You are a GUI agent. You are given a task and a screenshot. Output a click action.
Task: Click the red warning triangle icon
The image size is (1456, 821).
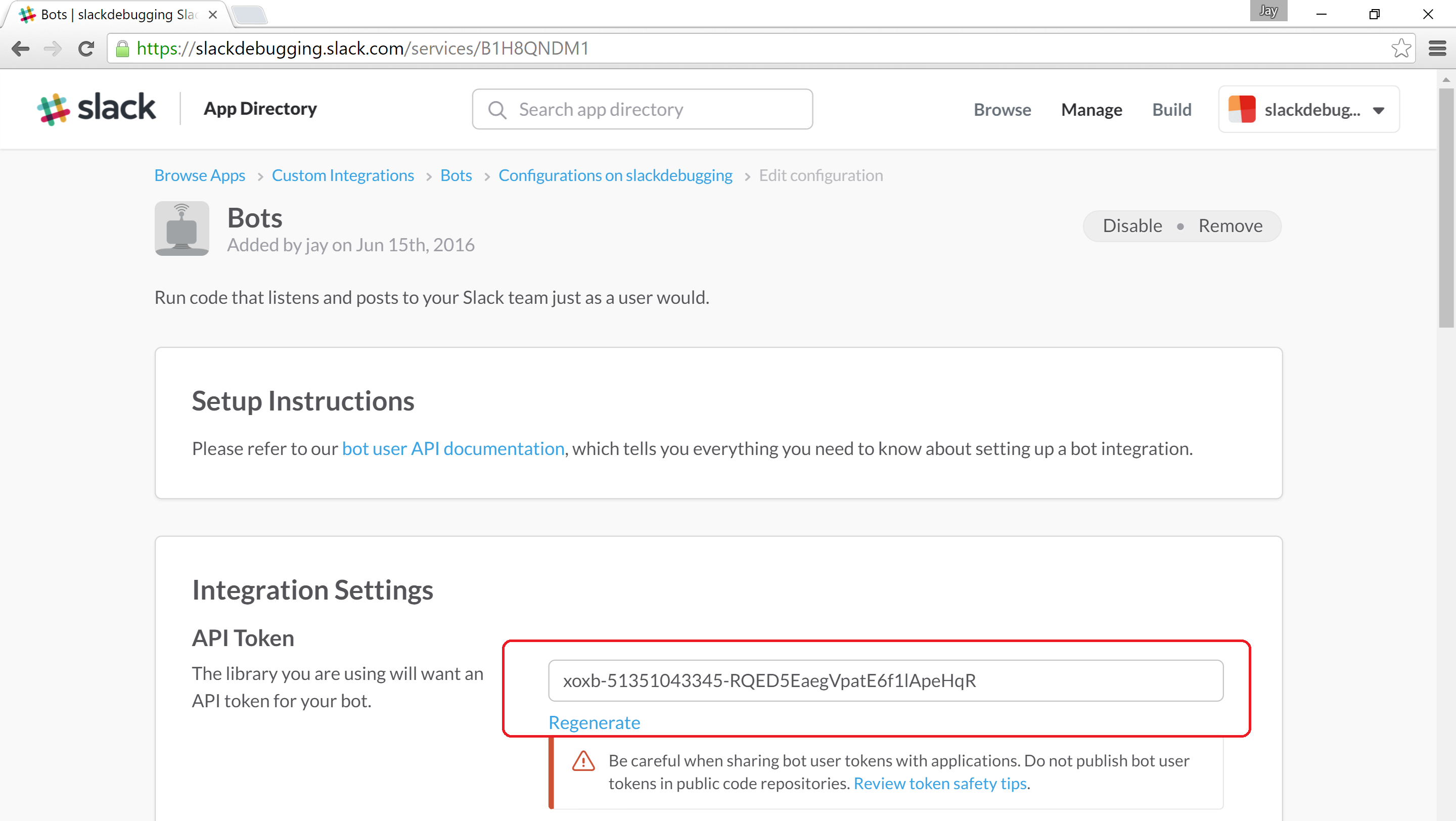(583, 761)
